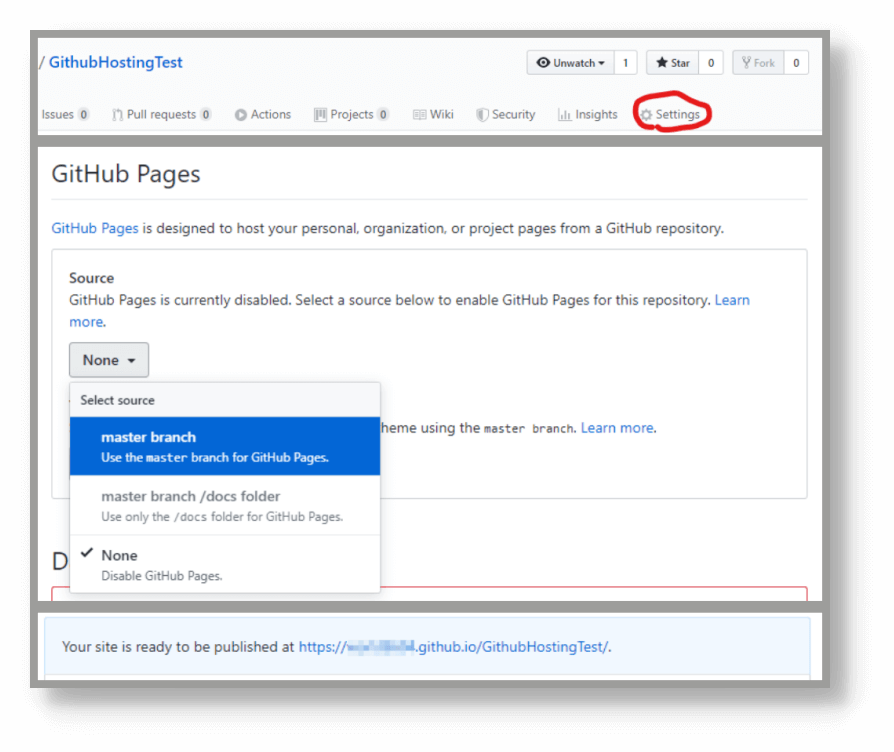This screenshot has height=752, width=894.
Task: Click the Settings gear icon
Action: (646, 115)
